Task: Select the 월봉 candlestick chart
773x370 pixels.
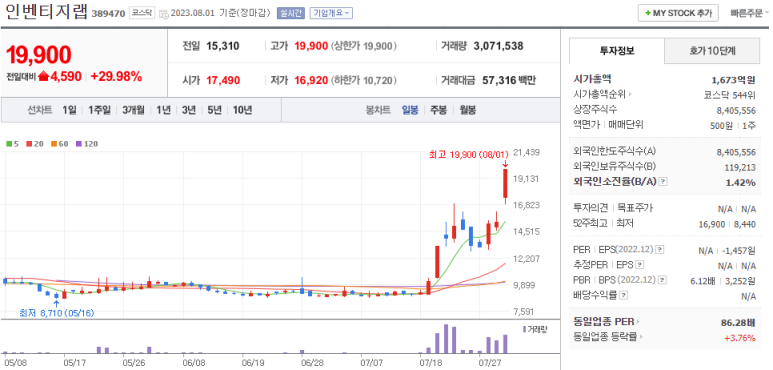Action: tap(468, 110)
